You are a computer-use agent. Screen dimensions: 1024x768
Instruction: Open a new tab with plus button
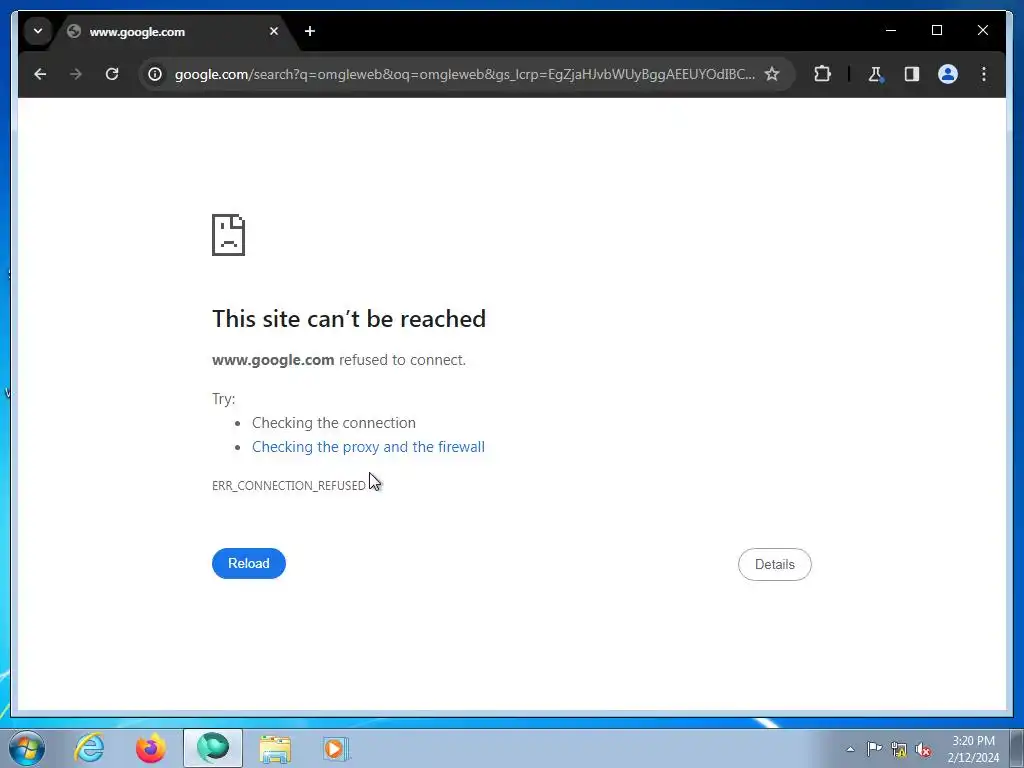(310, 31)
